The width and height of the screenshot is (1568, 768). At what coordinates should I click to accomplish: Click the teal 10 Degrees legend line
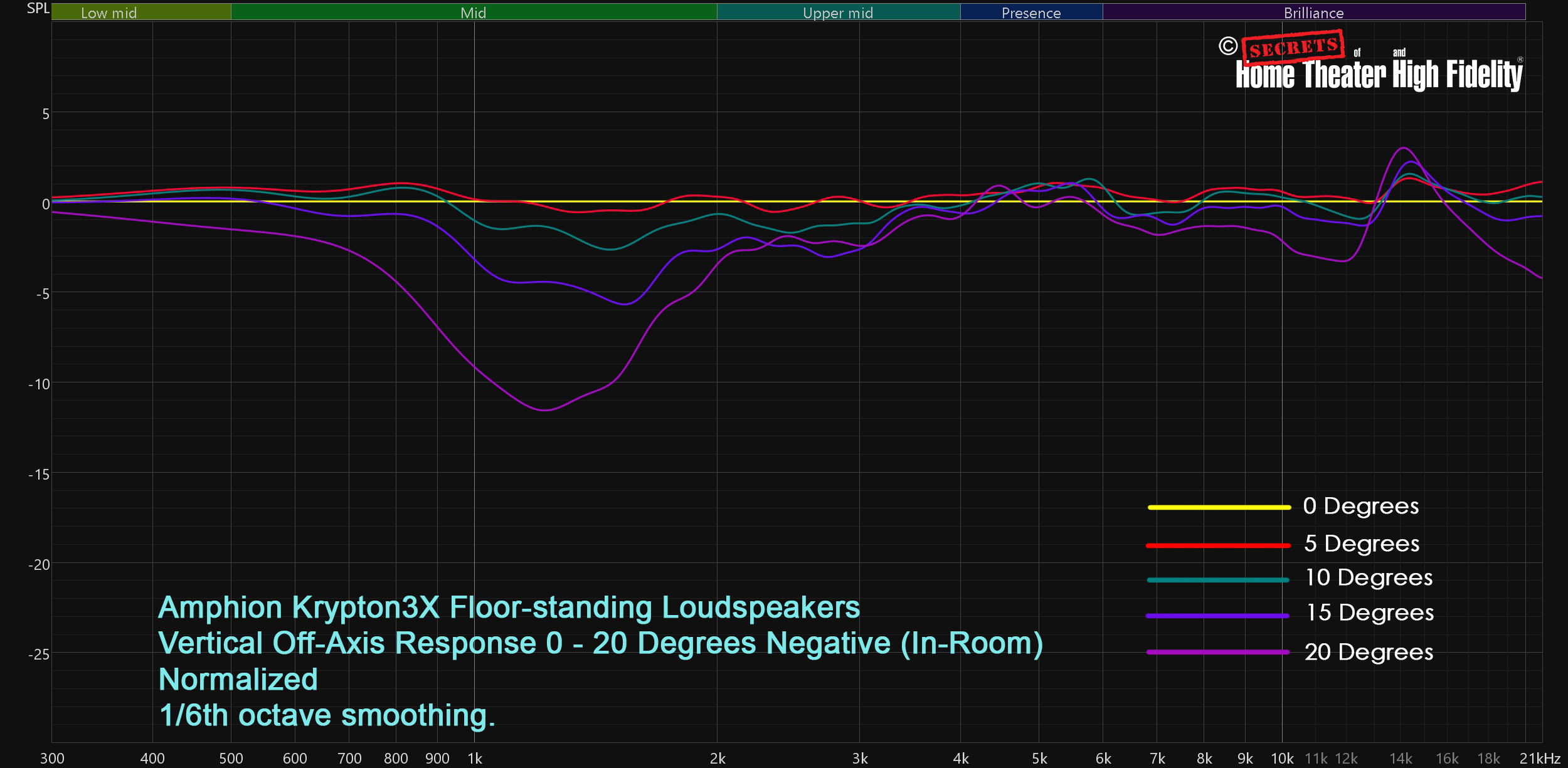coord(1218,580)
